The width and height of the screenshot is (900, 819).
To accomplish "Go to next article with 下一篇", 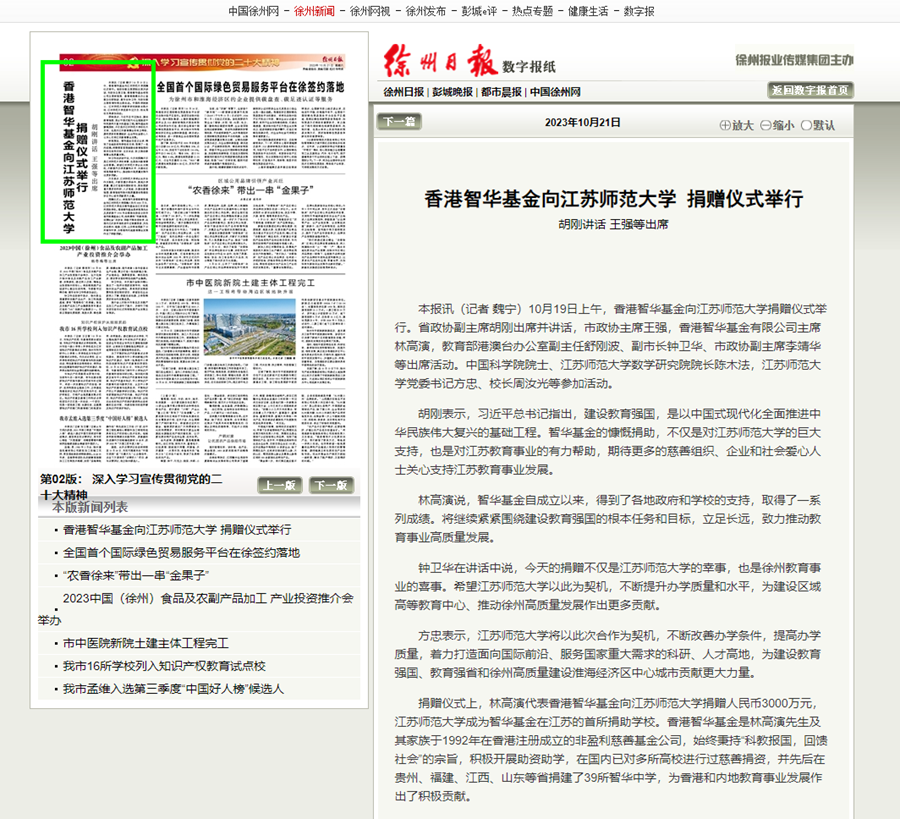I will pyautogui.click(x=399, y=122).
